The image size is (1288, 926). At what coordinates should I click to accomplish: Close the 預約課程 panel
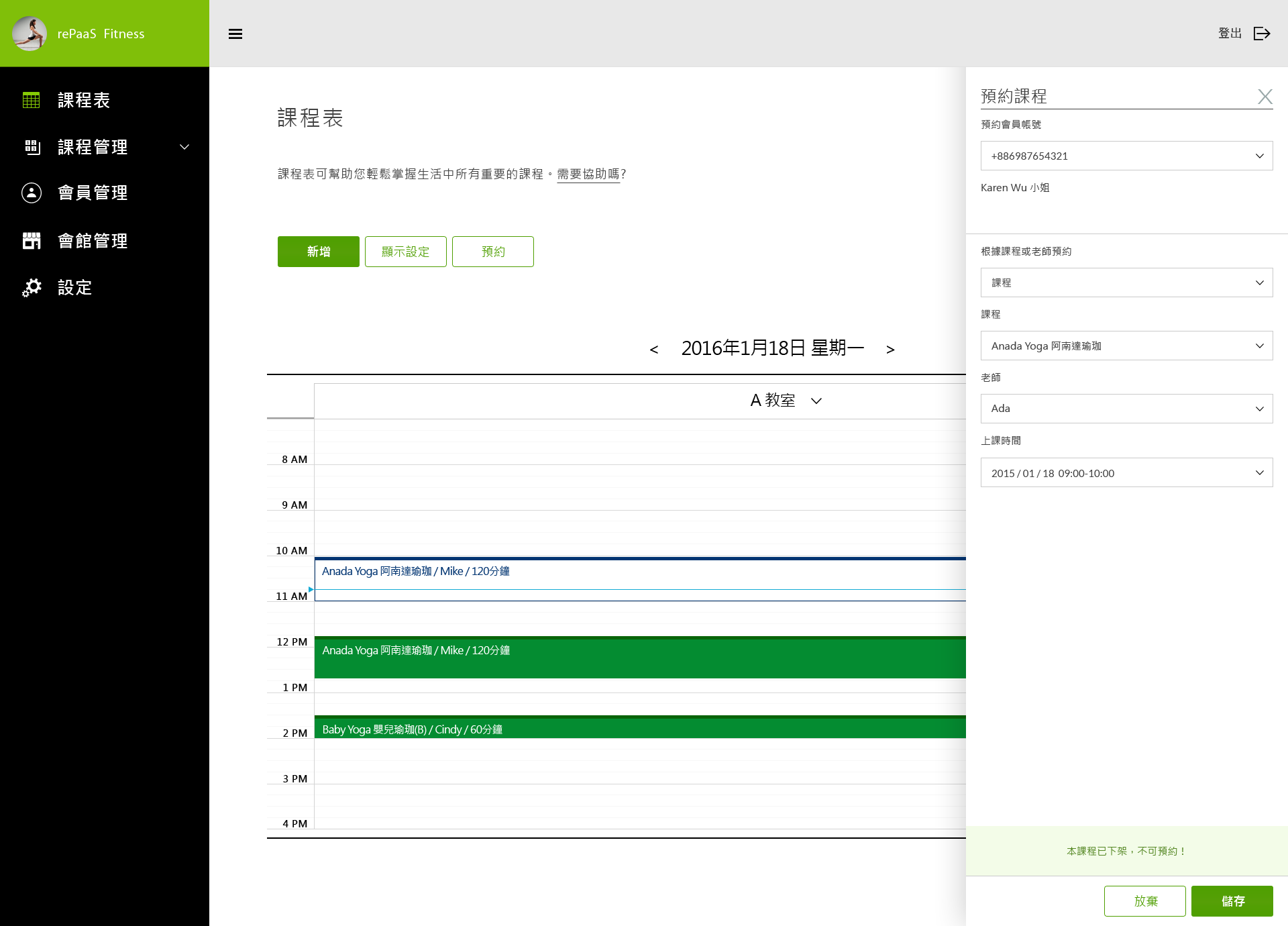point(1265,97)
